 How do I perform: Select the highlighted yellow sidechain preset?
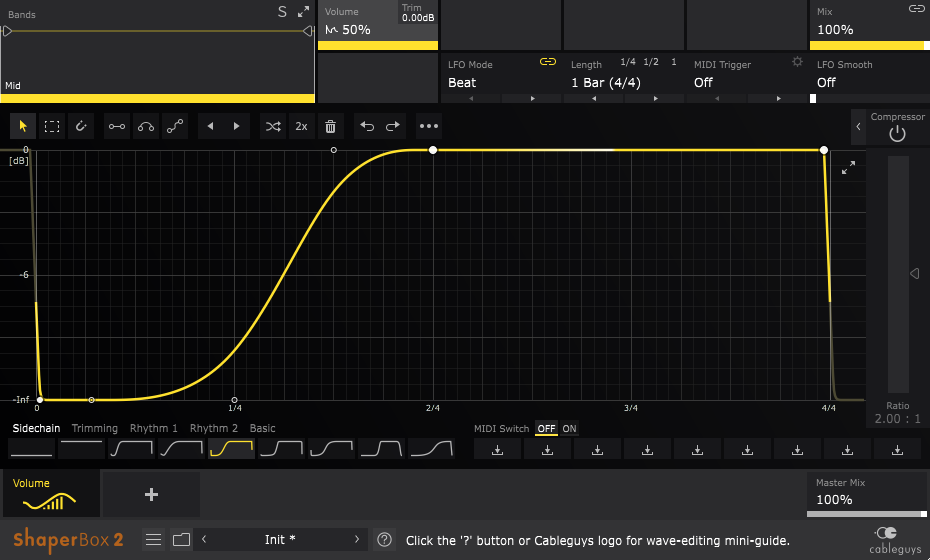point(231,449)
